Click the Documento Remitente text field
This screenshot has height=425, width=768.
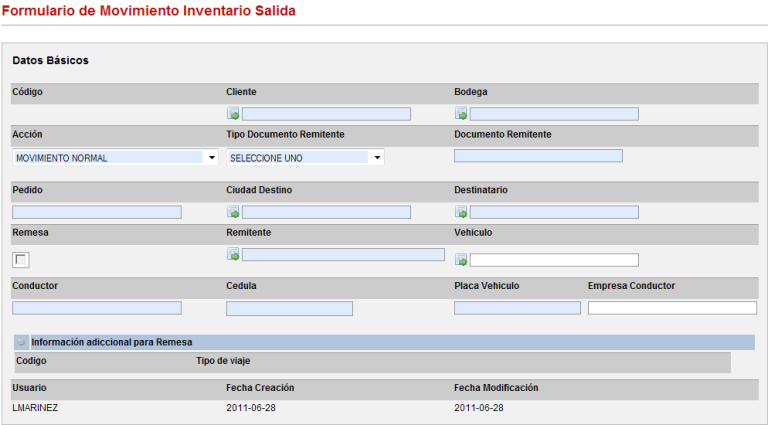(538, 155)
